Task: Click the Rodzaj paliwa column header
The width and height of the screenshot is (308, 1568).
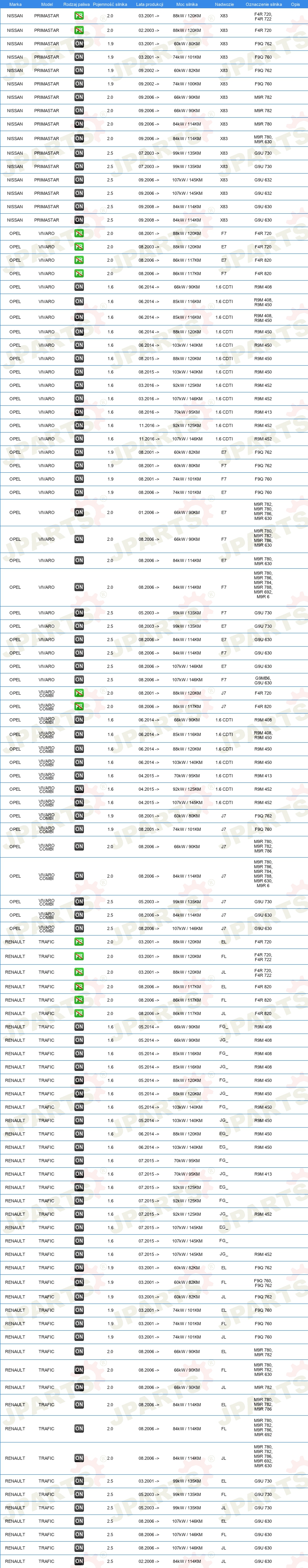Action: pos(76,4)
